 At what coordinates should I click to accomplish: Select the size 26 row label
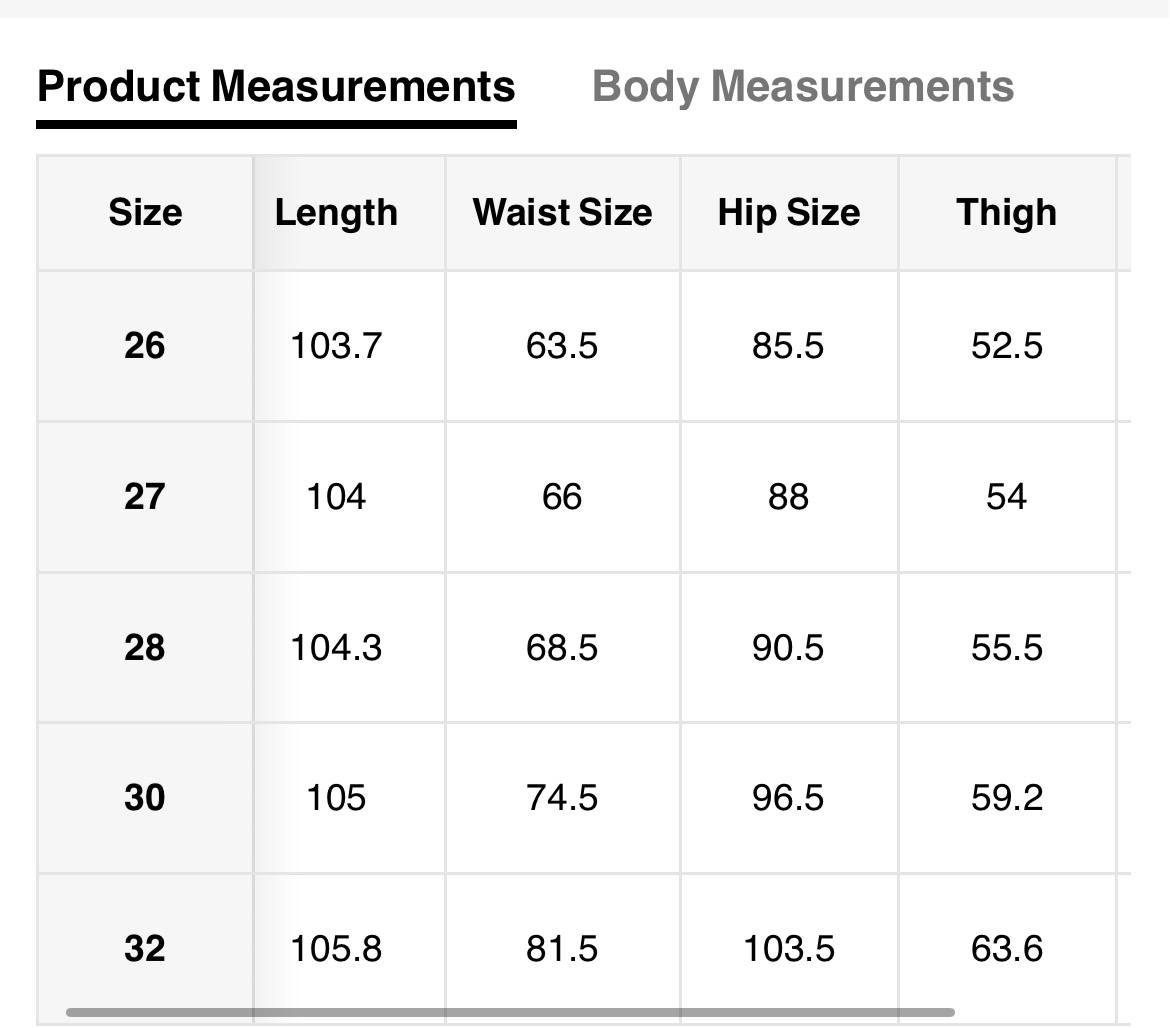(x=145, y=346)
